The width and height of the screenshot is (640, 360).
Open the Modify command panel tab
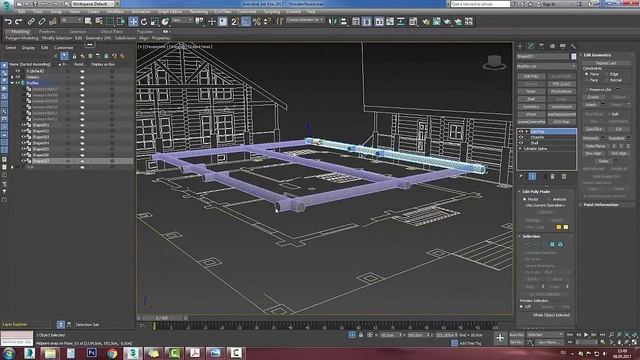(531, 46)
